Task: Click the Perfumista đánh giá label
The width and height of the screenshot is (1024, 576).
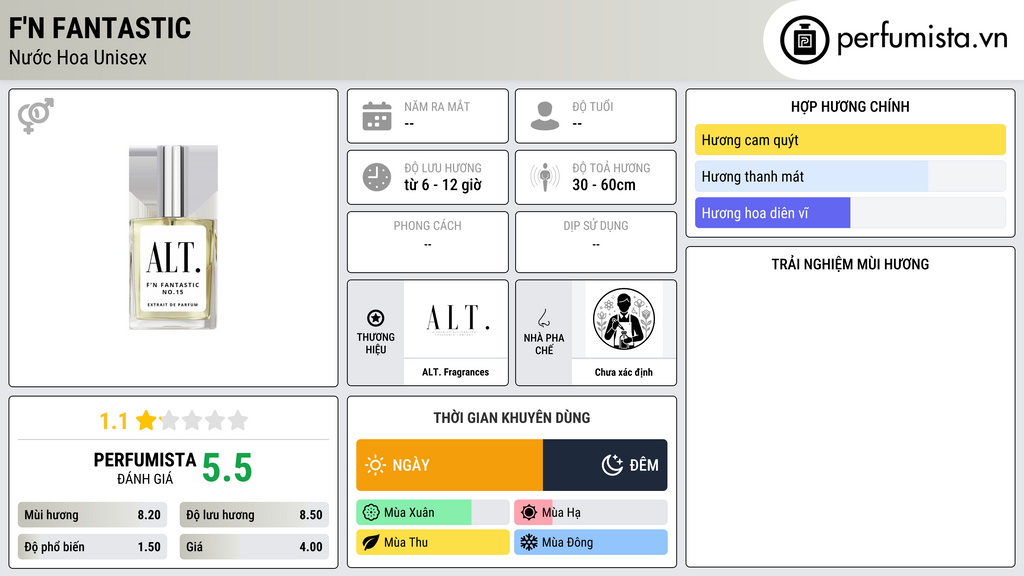Action: tap(144, 468)
